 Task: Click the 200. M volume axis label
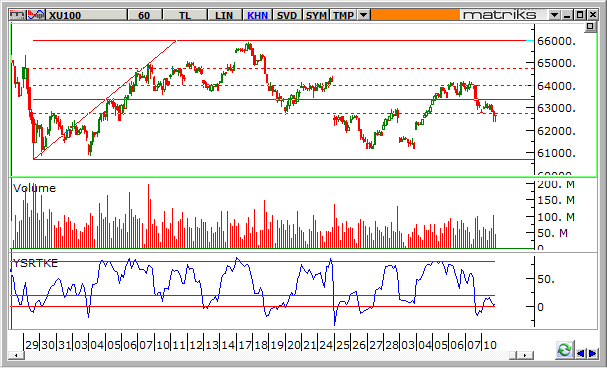556,184
